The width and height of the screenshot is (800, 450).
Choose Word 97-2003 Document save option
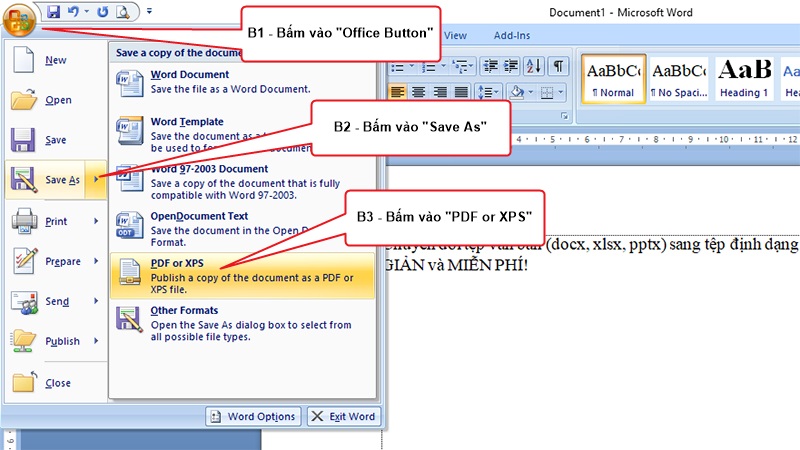coord(242,181)
